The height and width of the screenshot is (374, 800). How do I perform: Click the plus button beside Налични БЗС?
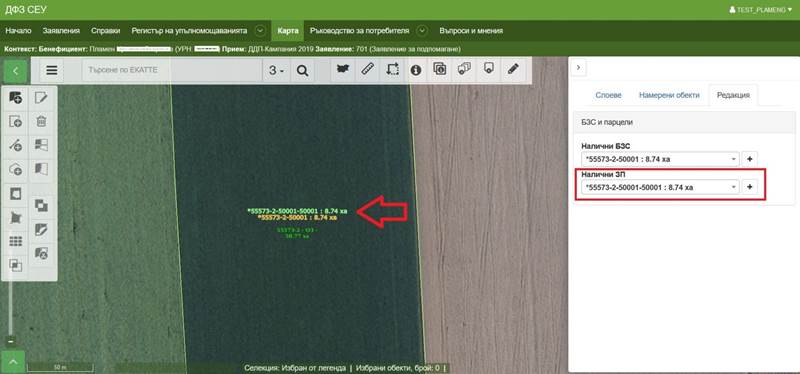coord(749,159)
